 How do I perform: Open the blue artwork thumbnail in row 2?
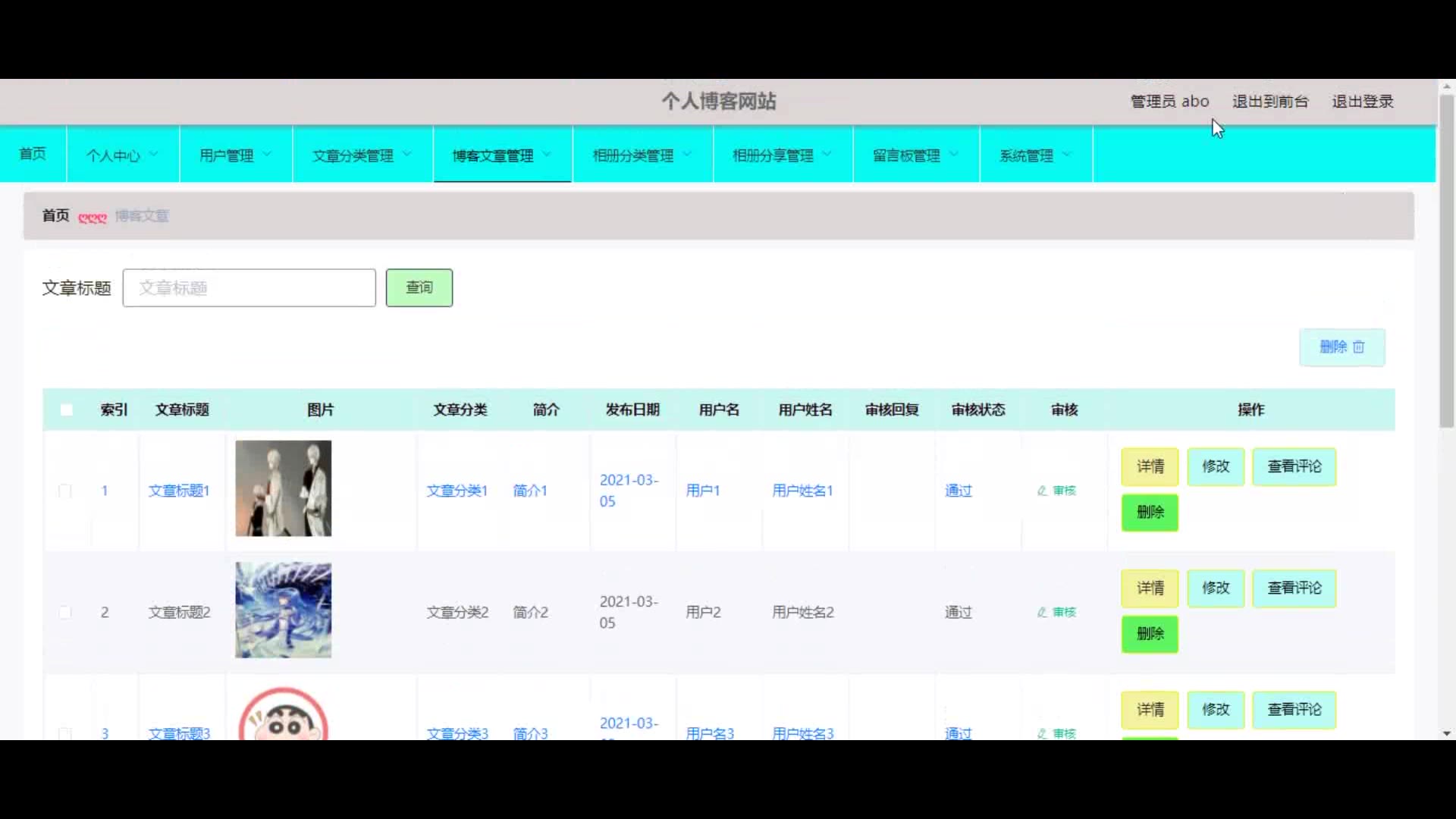(283, 610)
